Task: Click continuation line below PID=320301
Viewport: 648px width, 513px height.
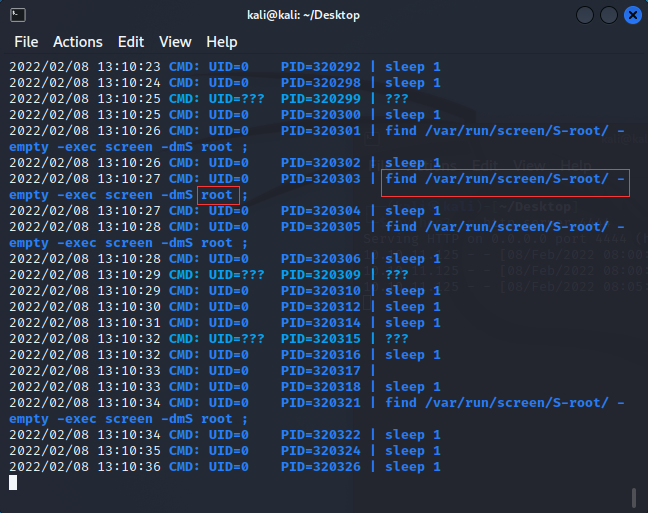Action: point(128,147)
